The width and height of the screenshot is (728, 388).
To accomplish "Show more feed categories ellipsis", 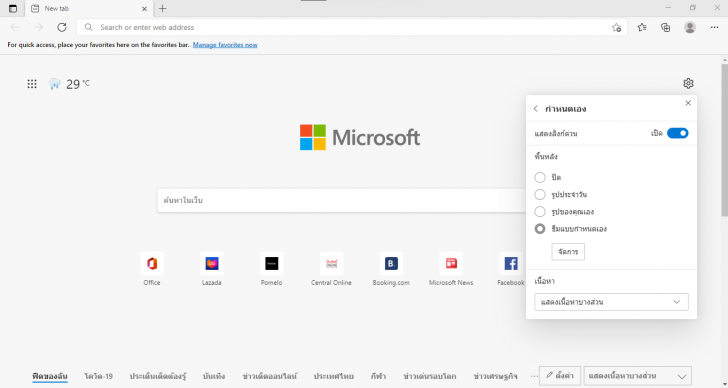I will 533,376.
